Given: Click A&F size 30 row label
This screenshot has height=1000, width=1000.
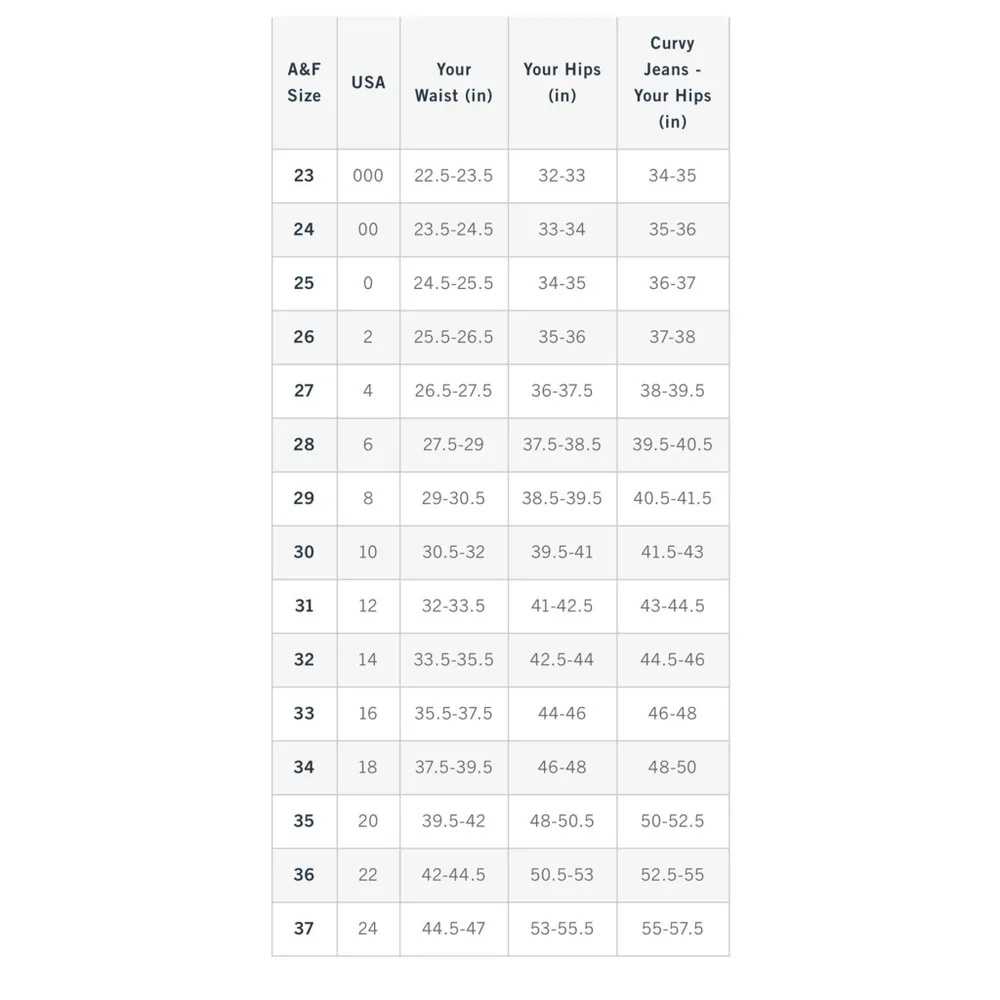Looking at the screenshot, I should click(304, 552).
